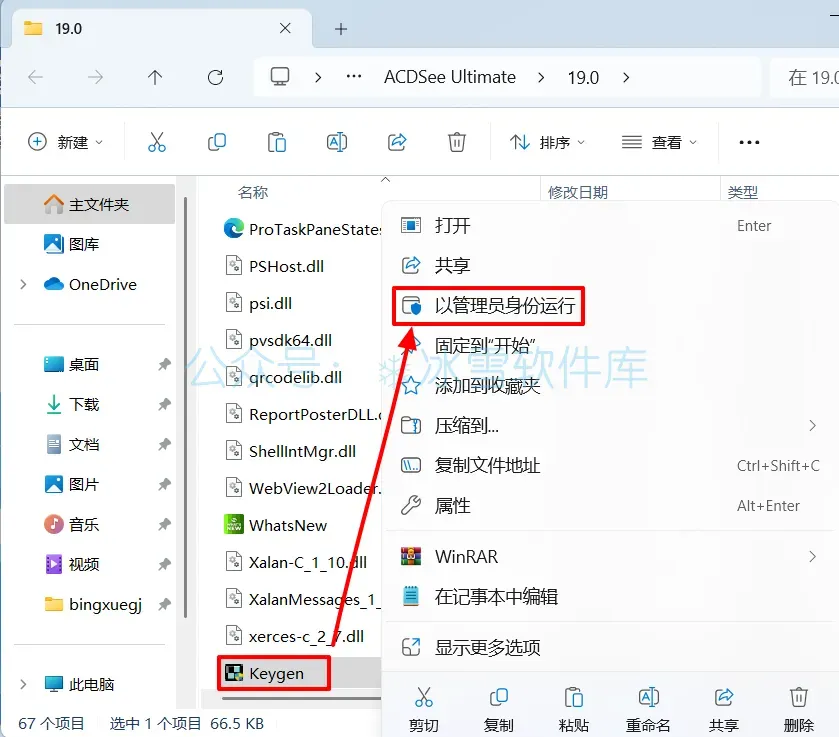839x737 pixels.
Task: Open the toolbar See more ellipsis
Action: pos(749,142)
